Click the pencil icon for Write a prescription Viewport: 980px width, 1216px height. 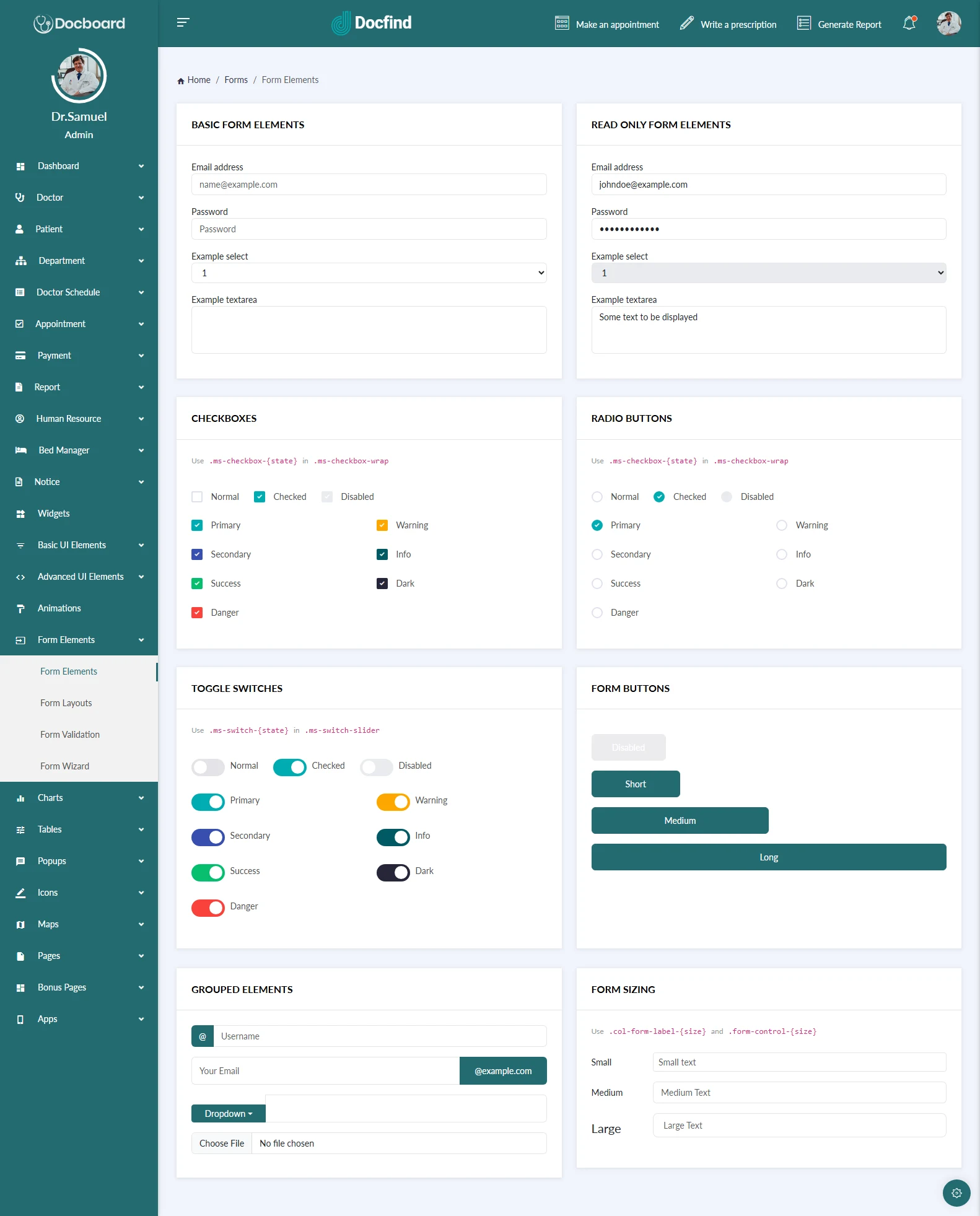coord(686,24)
